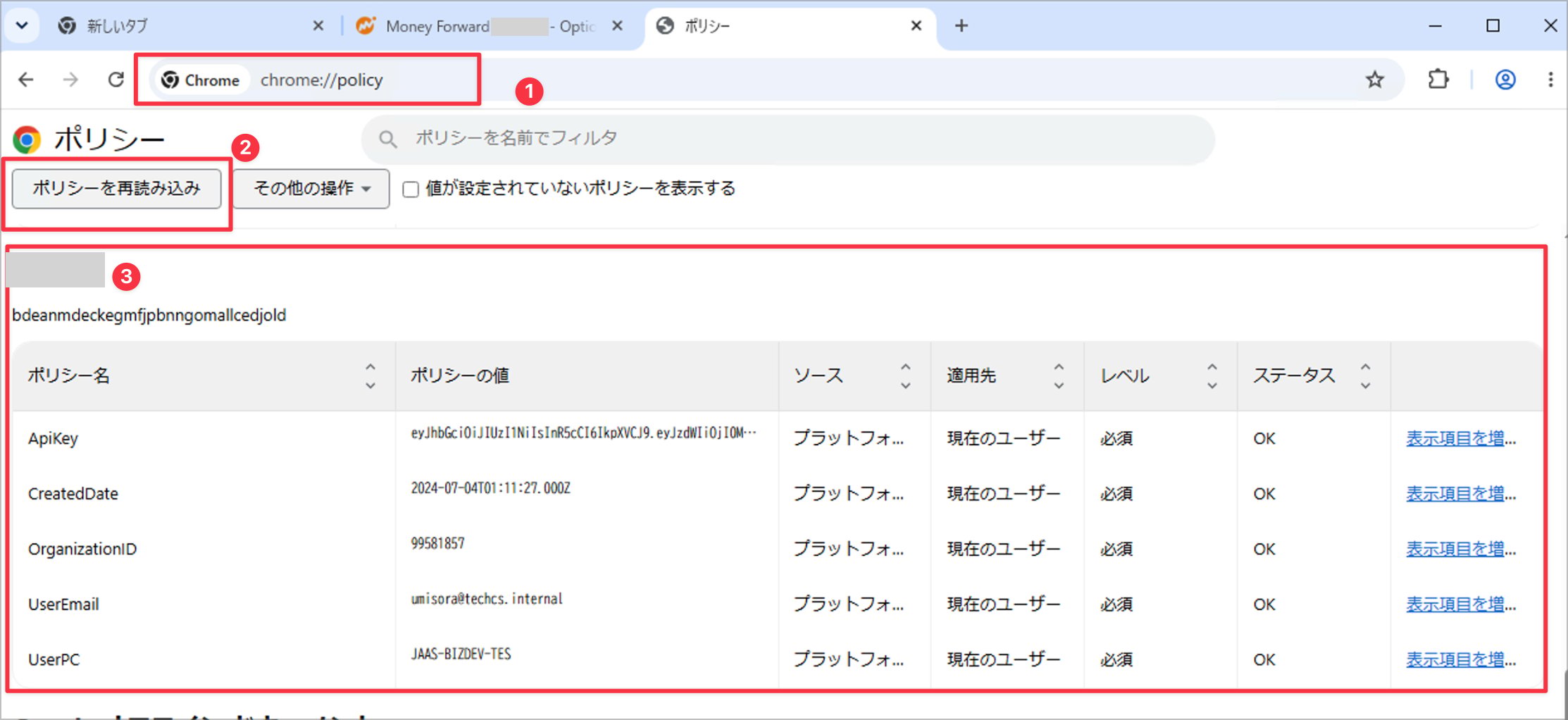Open the Chrome three-dot menu
This screenshot has width=1568, height=720.
click(1550, 80)
